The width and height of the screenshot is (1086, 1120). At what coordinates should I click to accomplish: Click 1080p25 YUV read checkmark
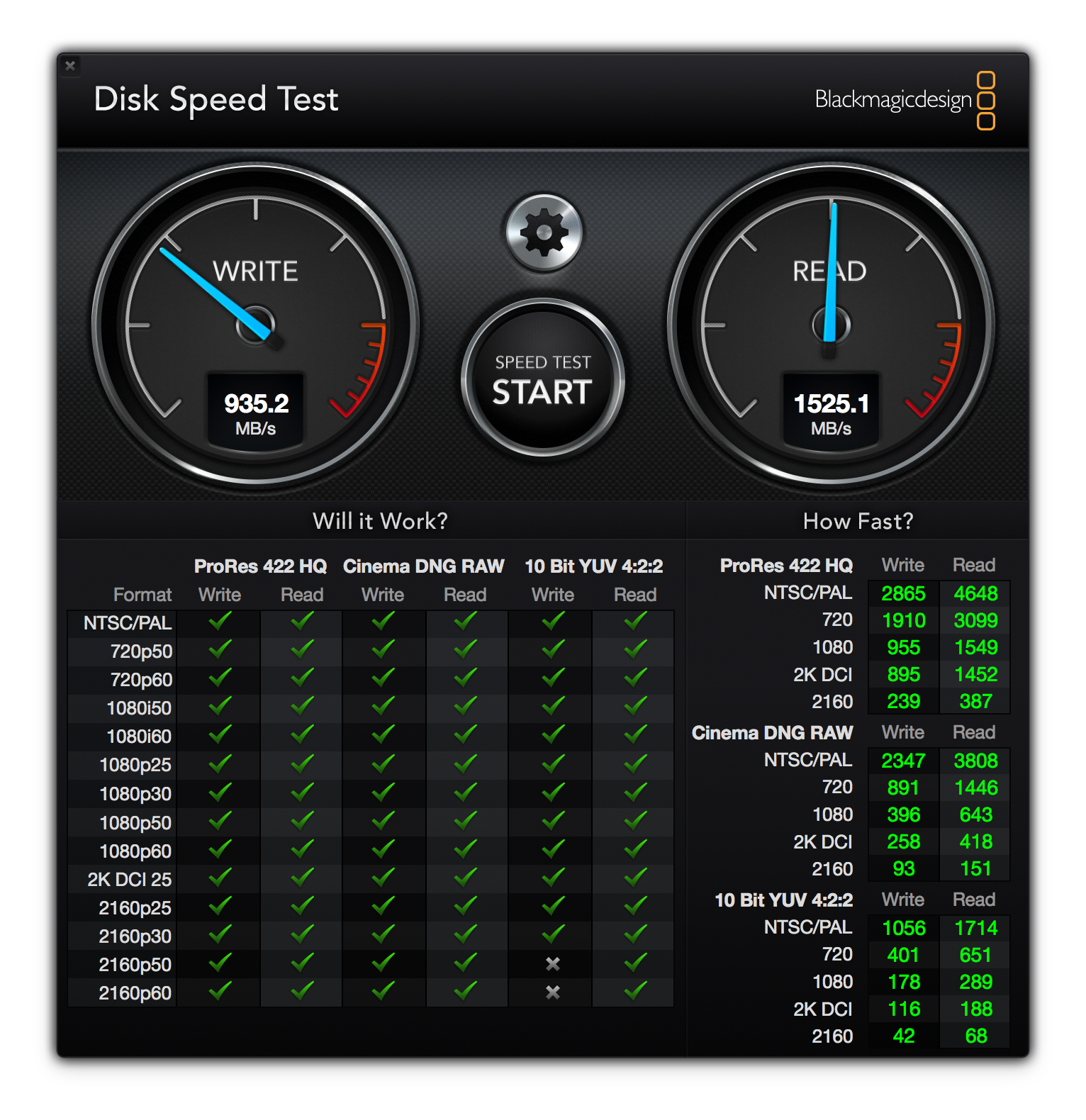635,763
